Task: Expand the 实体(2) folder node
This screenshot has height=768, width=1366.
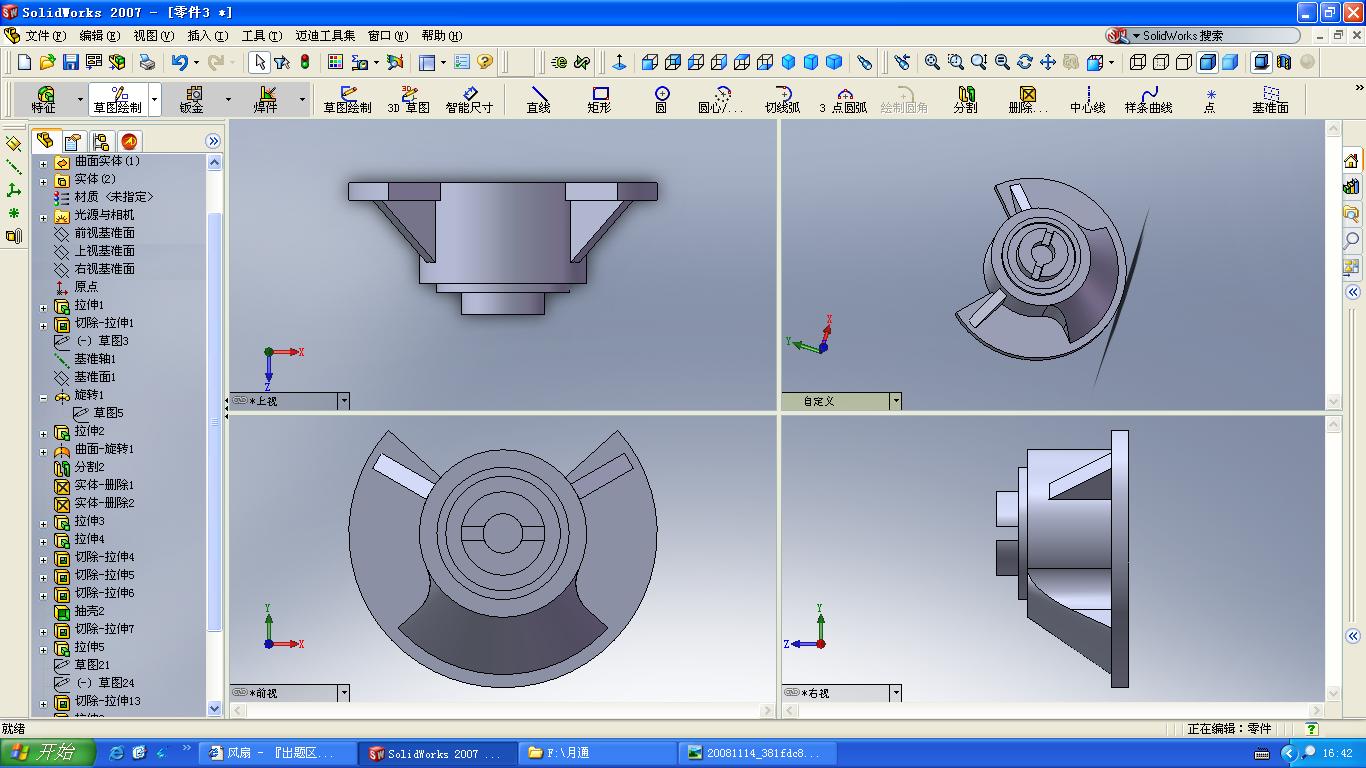Action: [x=43, y=180]
